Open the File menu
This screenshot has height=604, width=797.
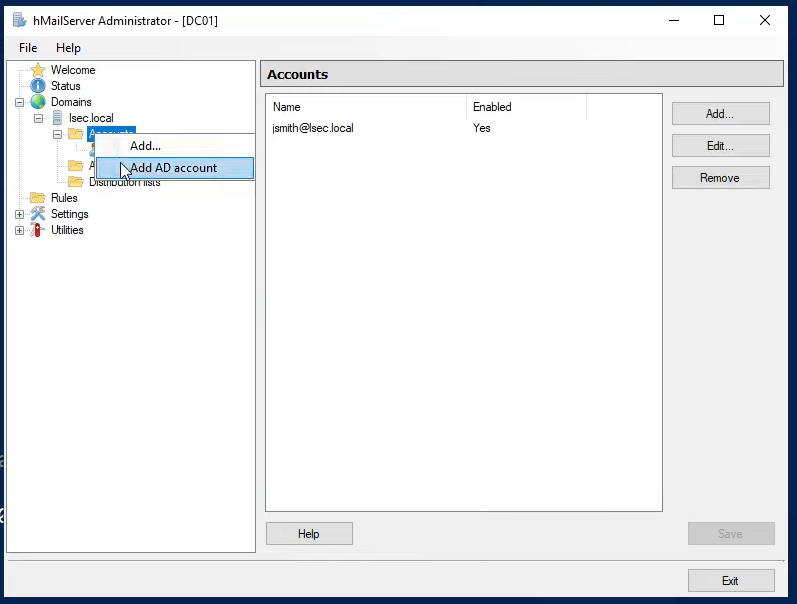[x=28, y=48]
